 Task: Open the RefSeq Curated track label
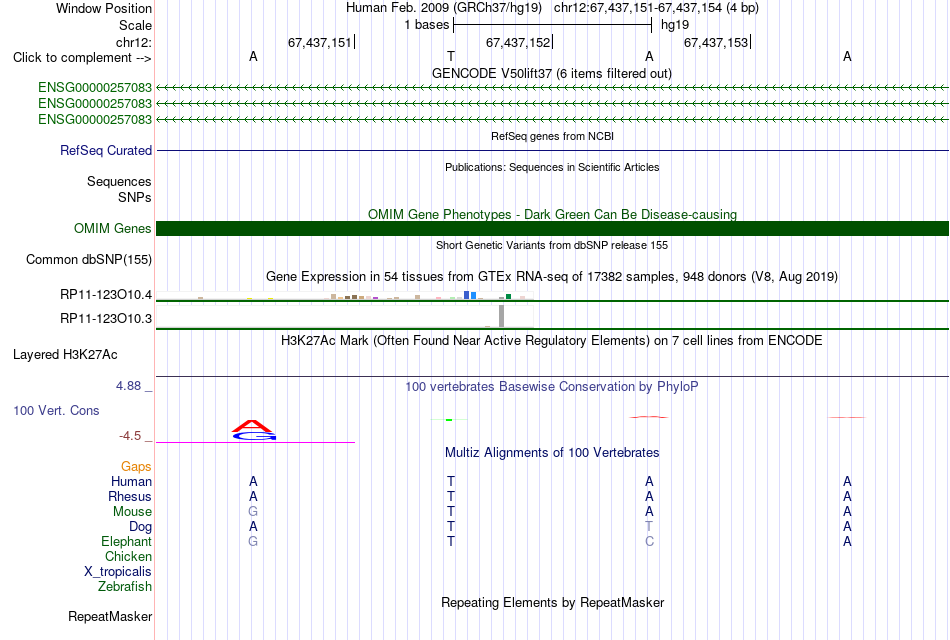pos(105,150)
